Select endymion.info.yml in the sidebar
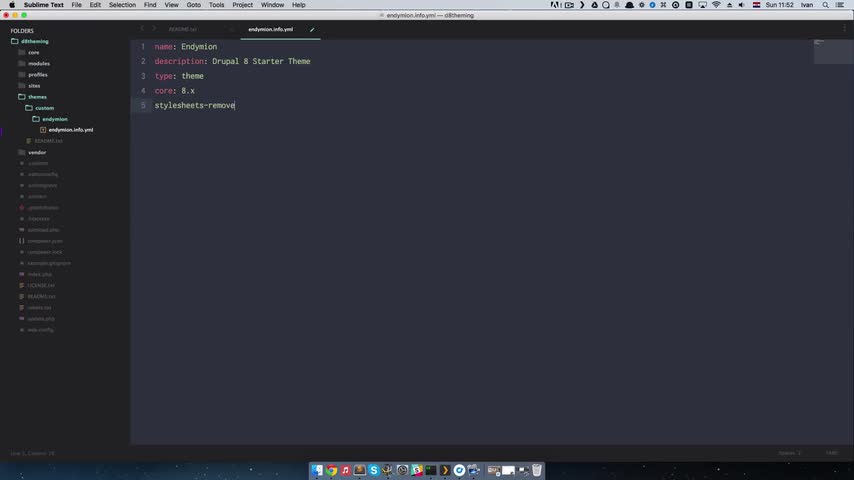 [71, 130]
